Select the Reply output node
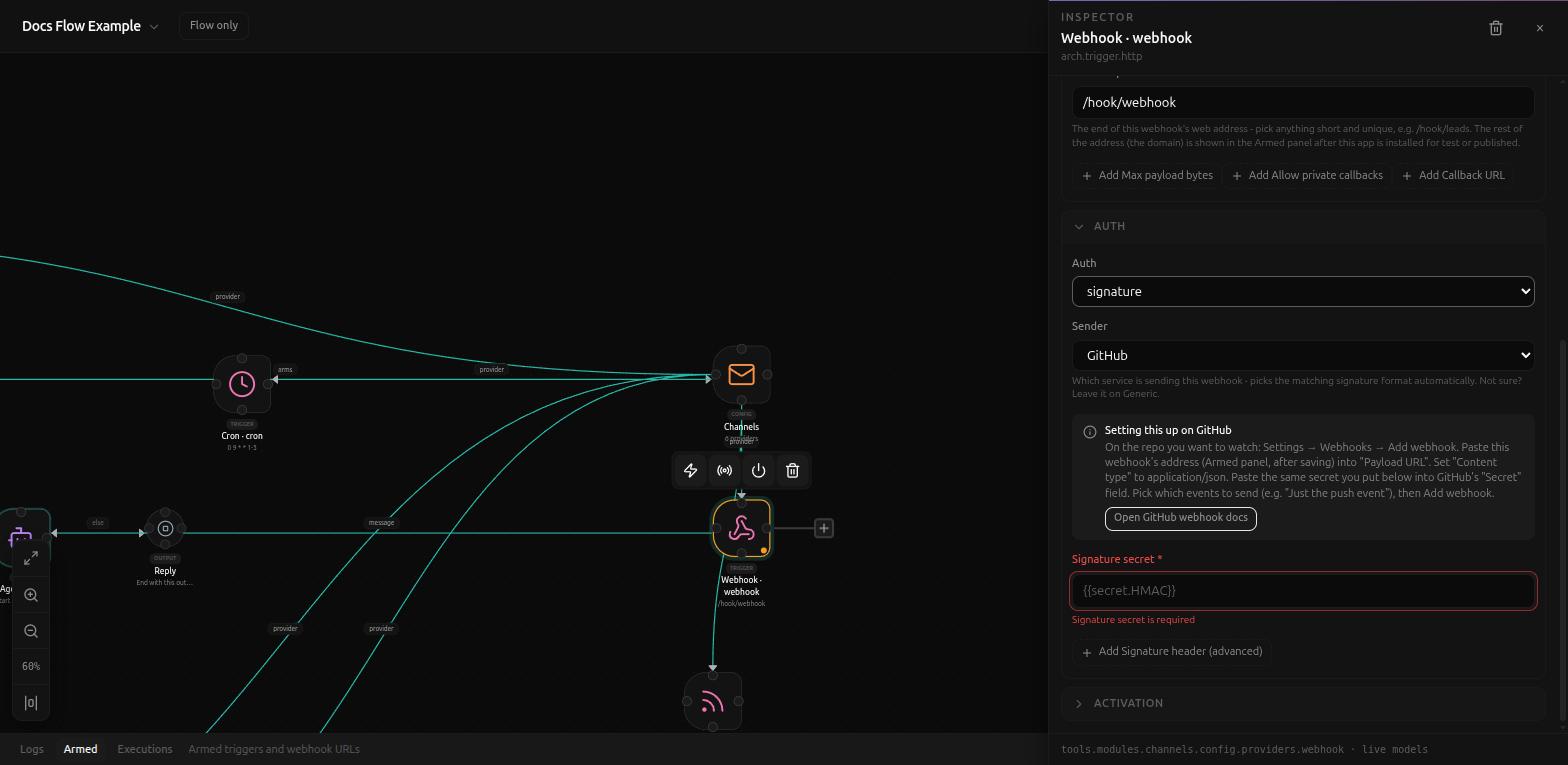1568x765 pixels. [x=165, y=528]
